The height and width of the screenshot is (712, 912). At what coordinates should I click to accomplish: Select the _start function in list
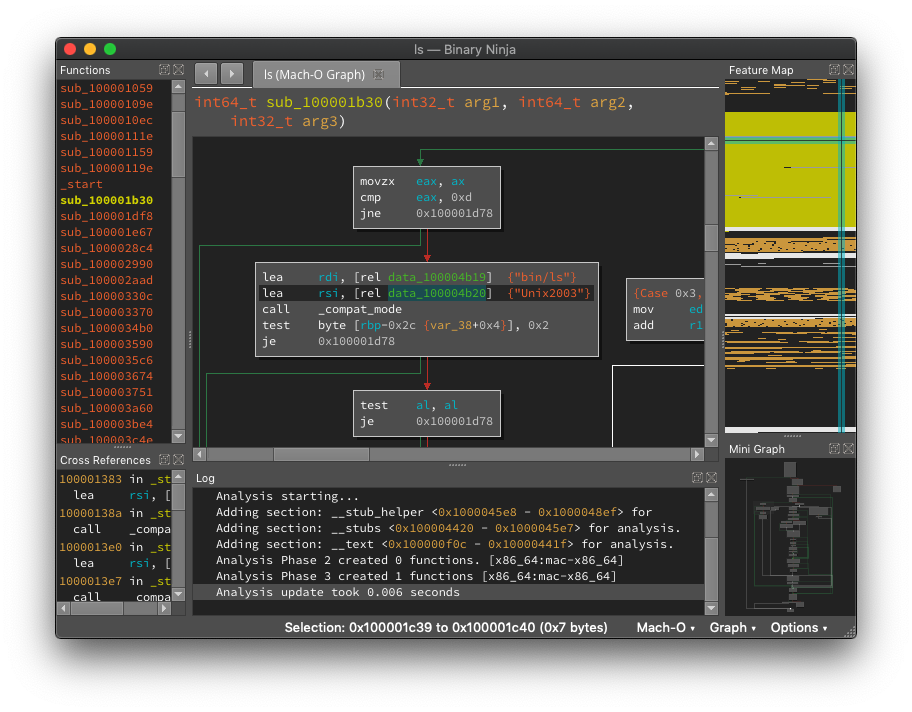81,184
